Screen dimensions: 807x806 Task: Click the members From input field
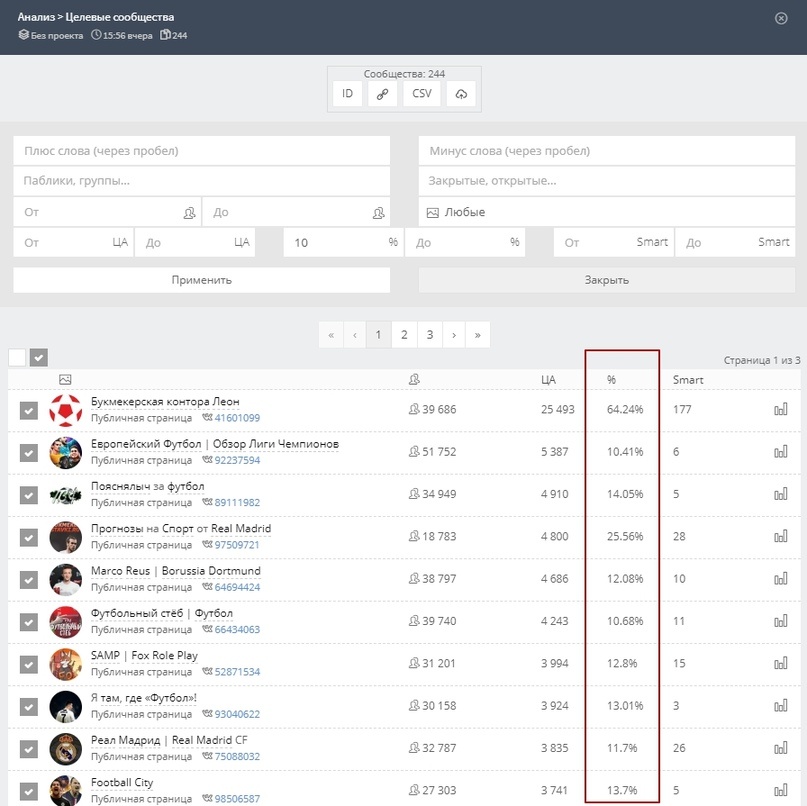click(107, 212)
